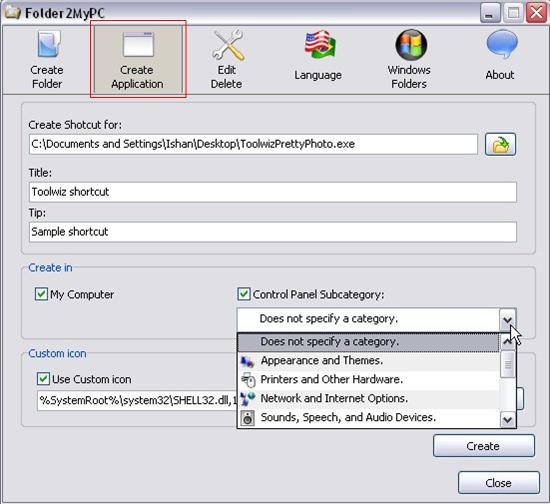
Task: Click the Folder2MyPC title bar icon
Action: click(11, 13)
